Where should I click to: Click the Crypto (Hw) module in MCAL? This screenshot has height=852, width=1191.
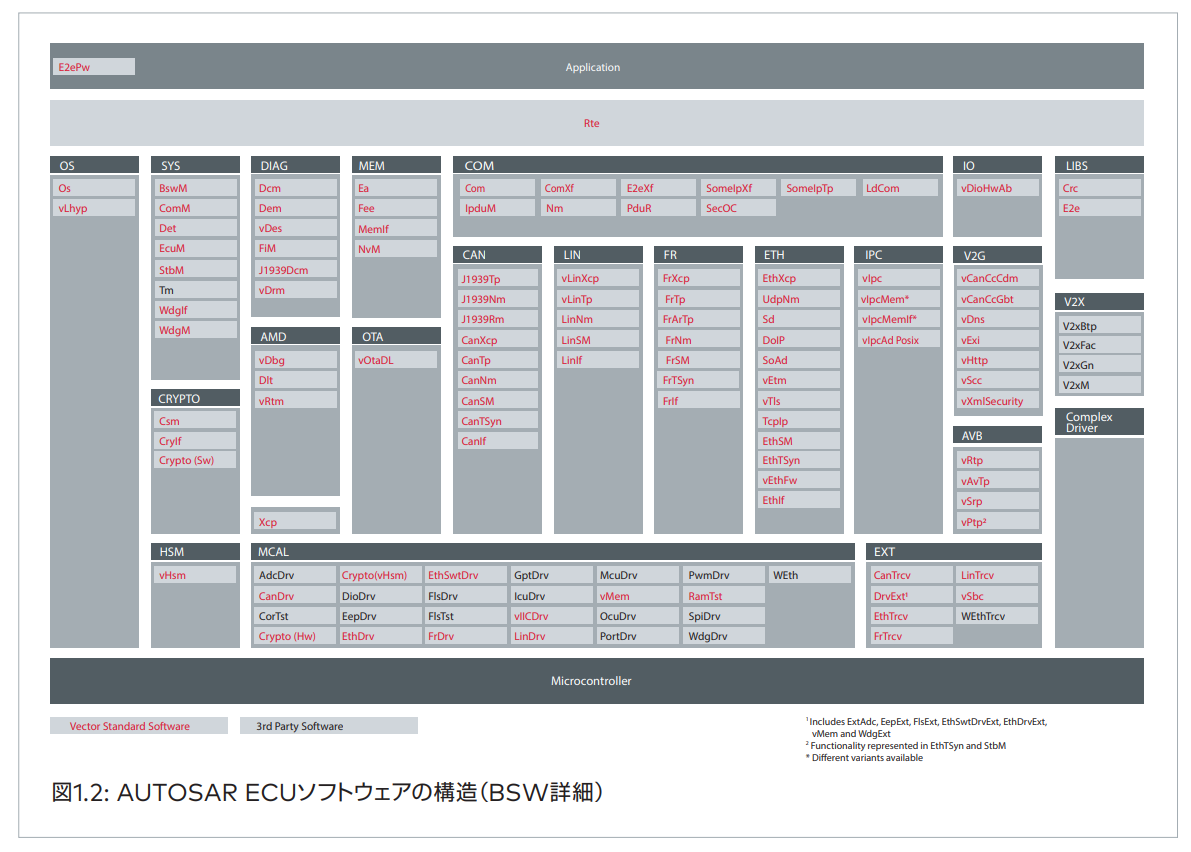coord(295,636)
